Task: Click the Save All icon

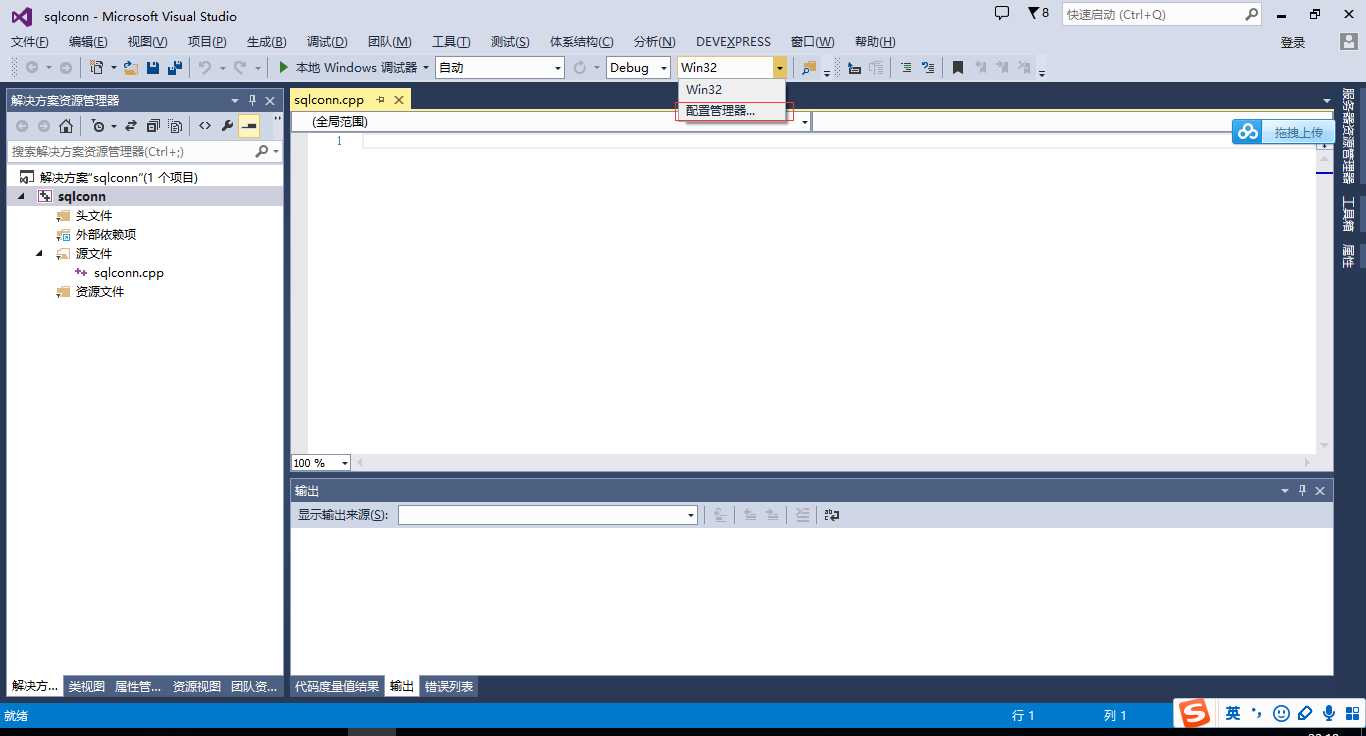Action: (x=175, y=68)
